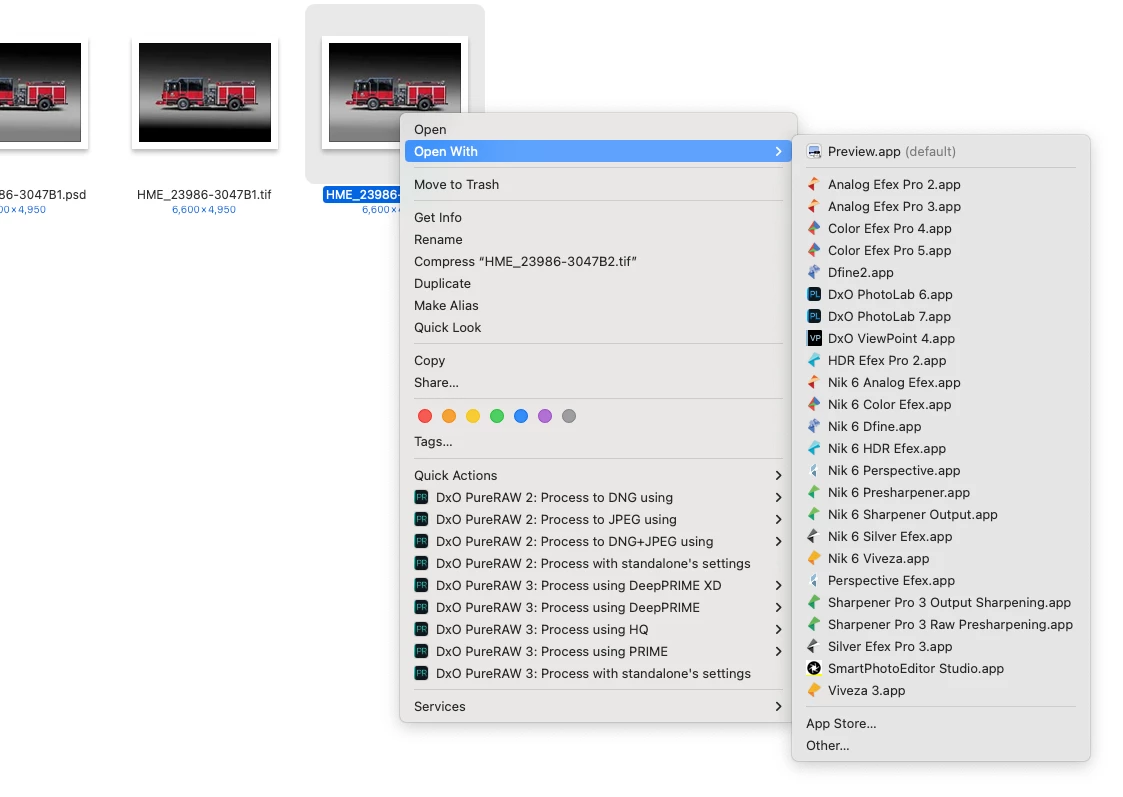Choose Silver Efex Pro 3.app icon
This screenshot has width=1123, height=797.
click(814, 647)
